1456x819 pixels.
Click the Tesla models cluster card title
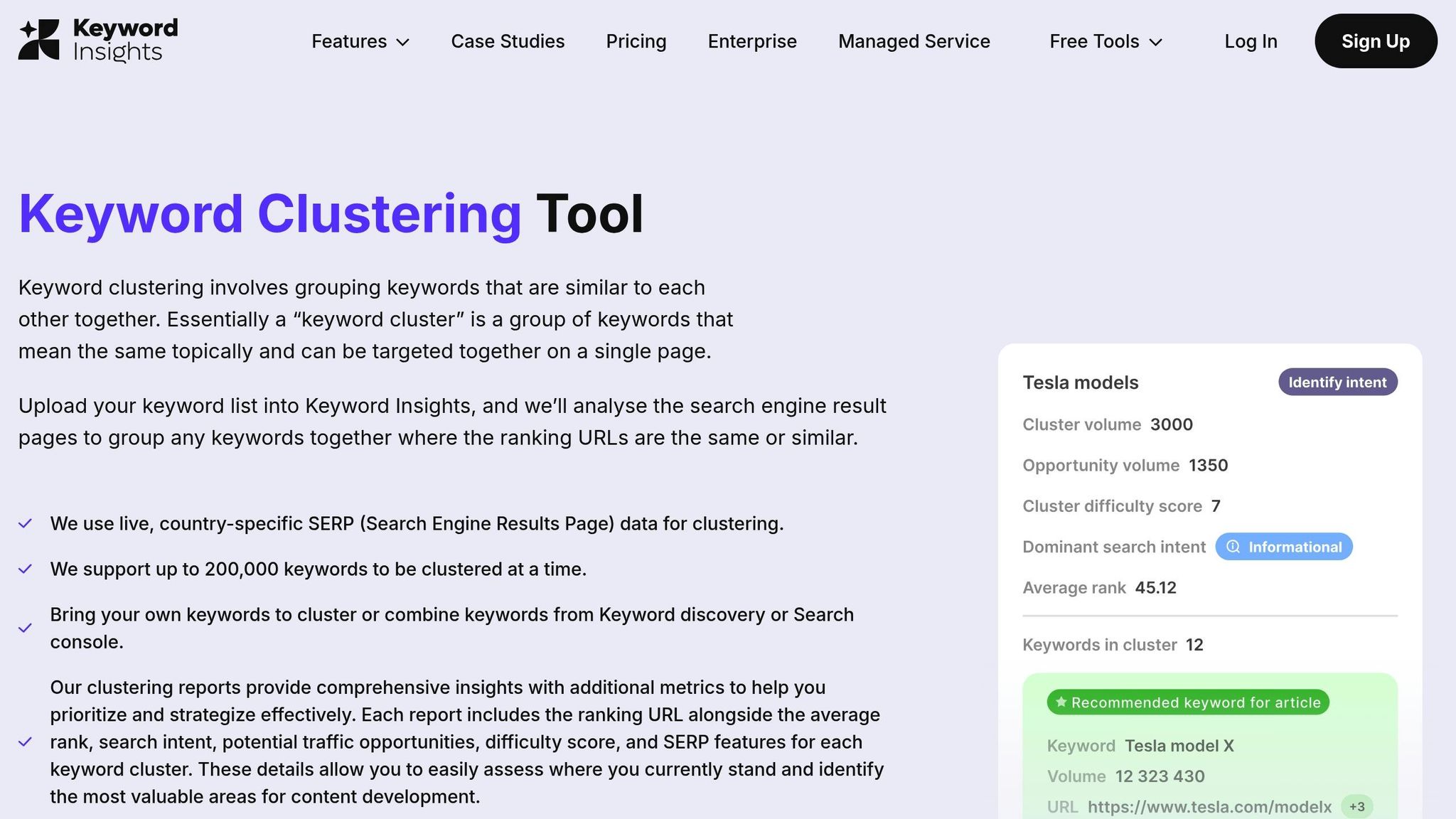(1080, 382)
